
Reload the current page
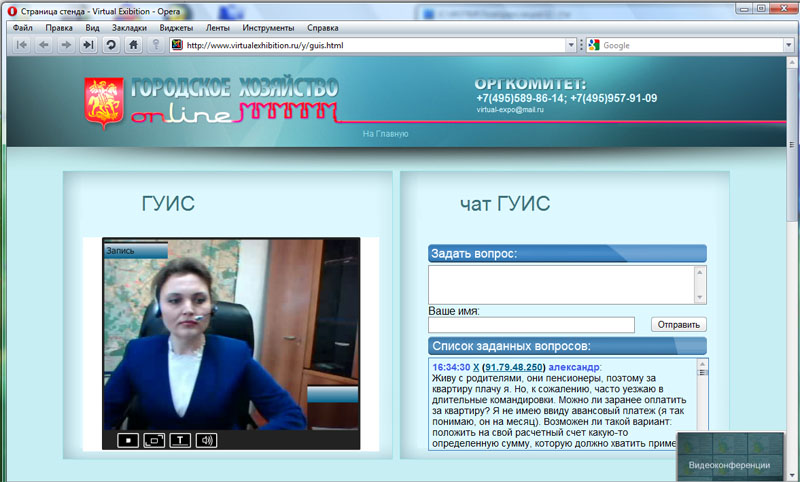[111, 45]
